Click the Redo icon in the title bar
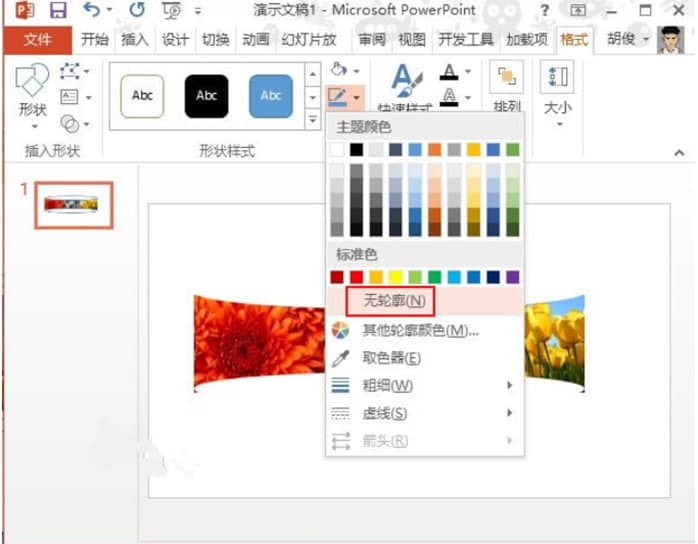The width and height of the screenshot is (698, 544). (137, 10)
